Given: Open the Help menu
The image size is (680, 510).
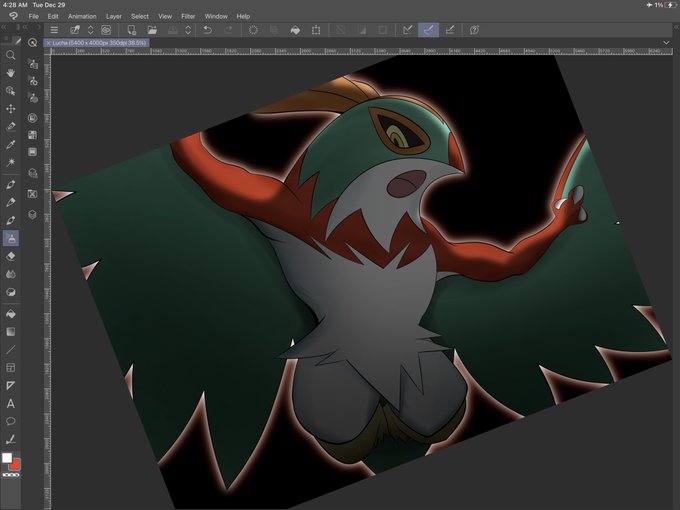Looking at the screenshot, I should [243, 16].
